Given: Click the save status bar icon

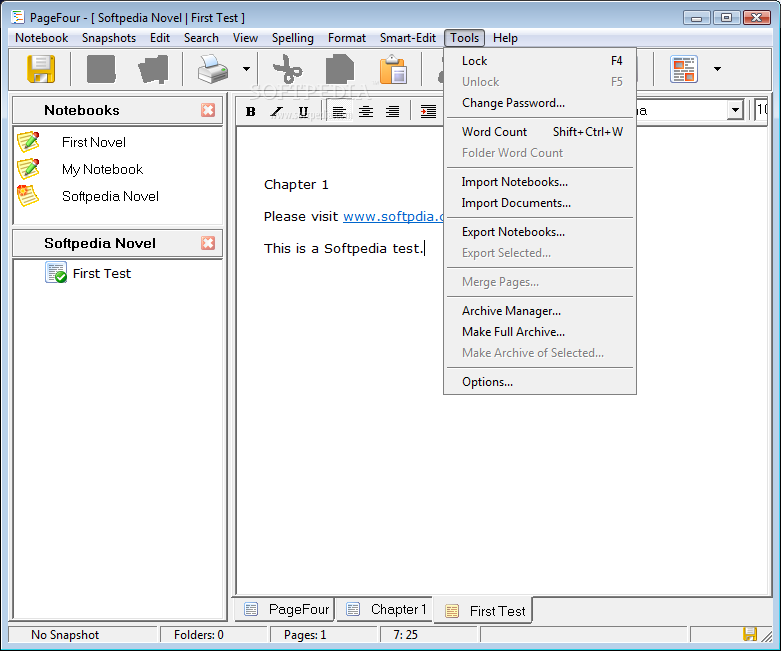Looking at the screenshot, I should click(750, 634).
